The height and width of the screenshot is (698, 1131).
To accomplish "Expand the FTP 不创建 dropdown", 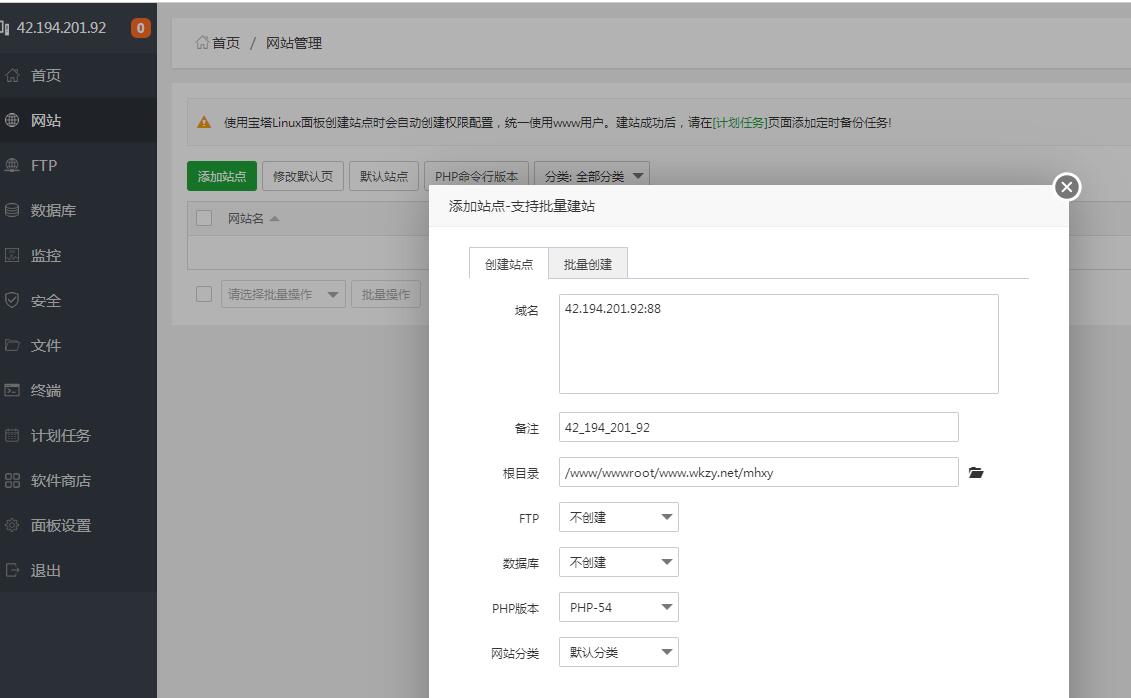I will 618,518.
